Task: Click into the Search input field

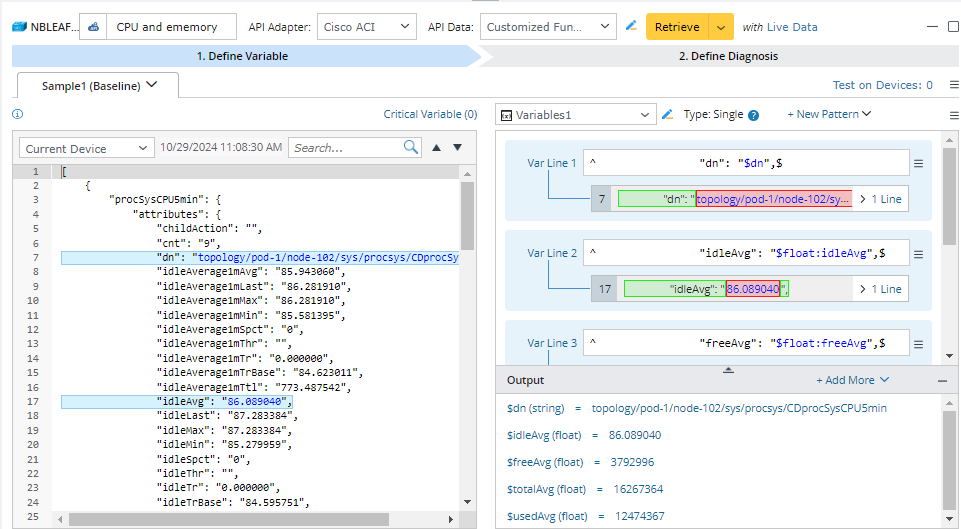Action: coord(345,148)
